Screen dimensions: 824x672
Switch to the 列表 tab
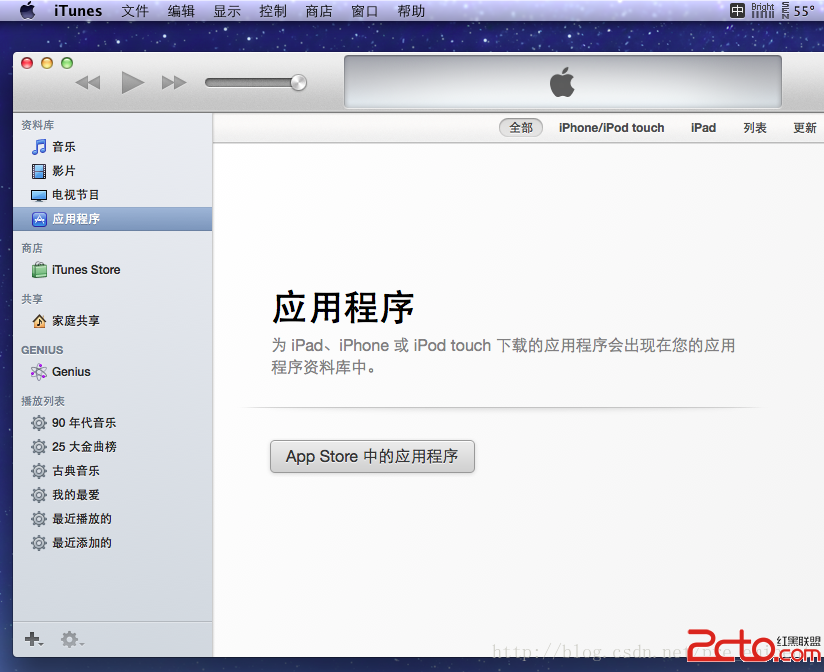click(x=755, y=128)
